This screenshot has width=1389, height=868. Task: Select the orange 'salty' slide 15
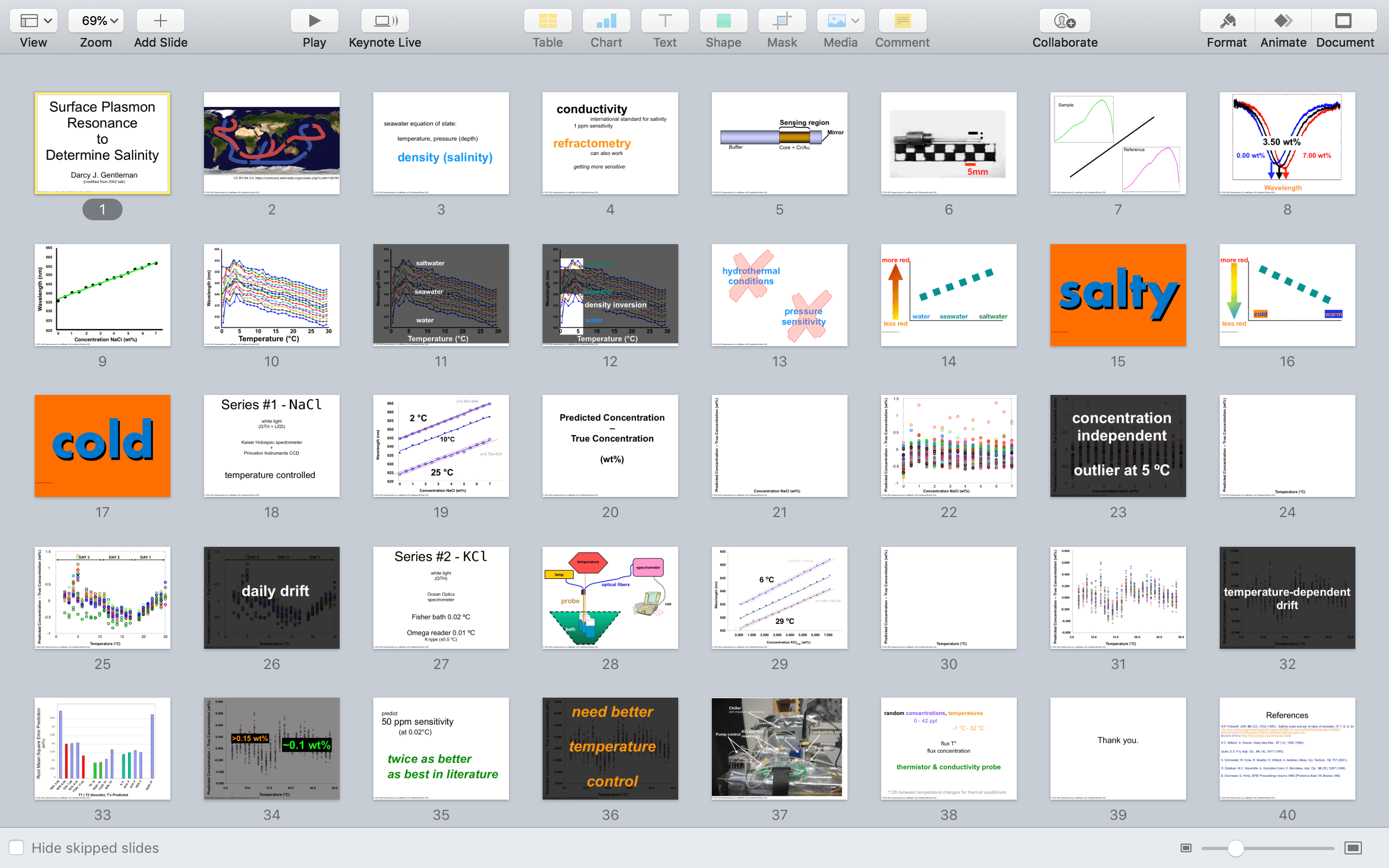tap(1118, 295)
